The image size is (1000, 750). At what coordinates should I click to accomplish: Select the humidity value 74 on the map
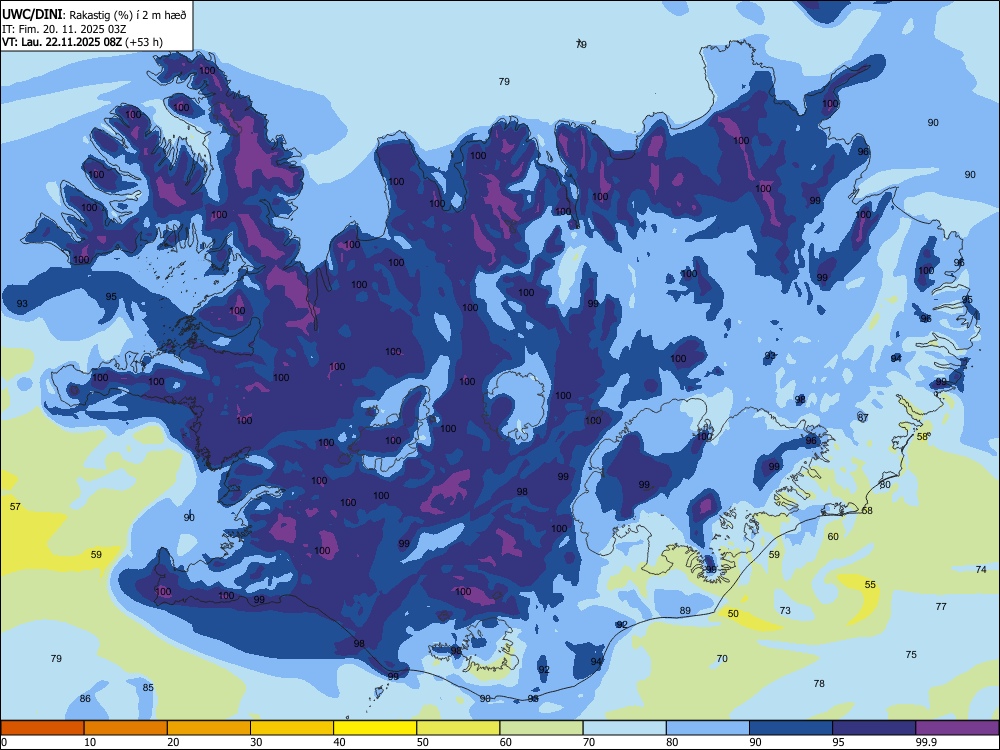(x=982, y=570)
